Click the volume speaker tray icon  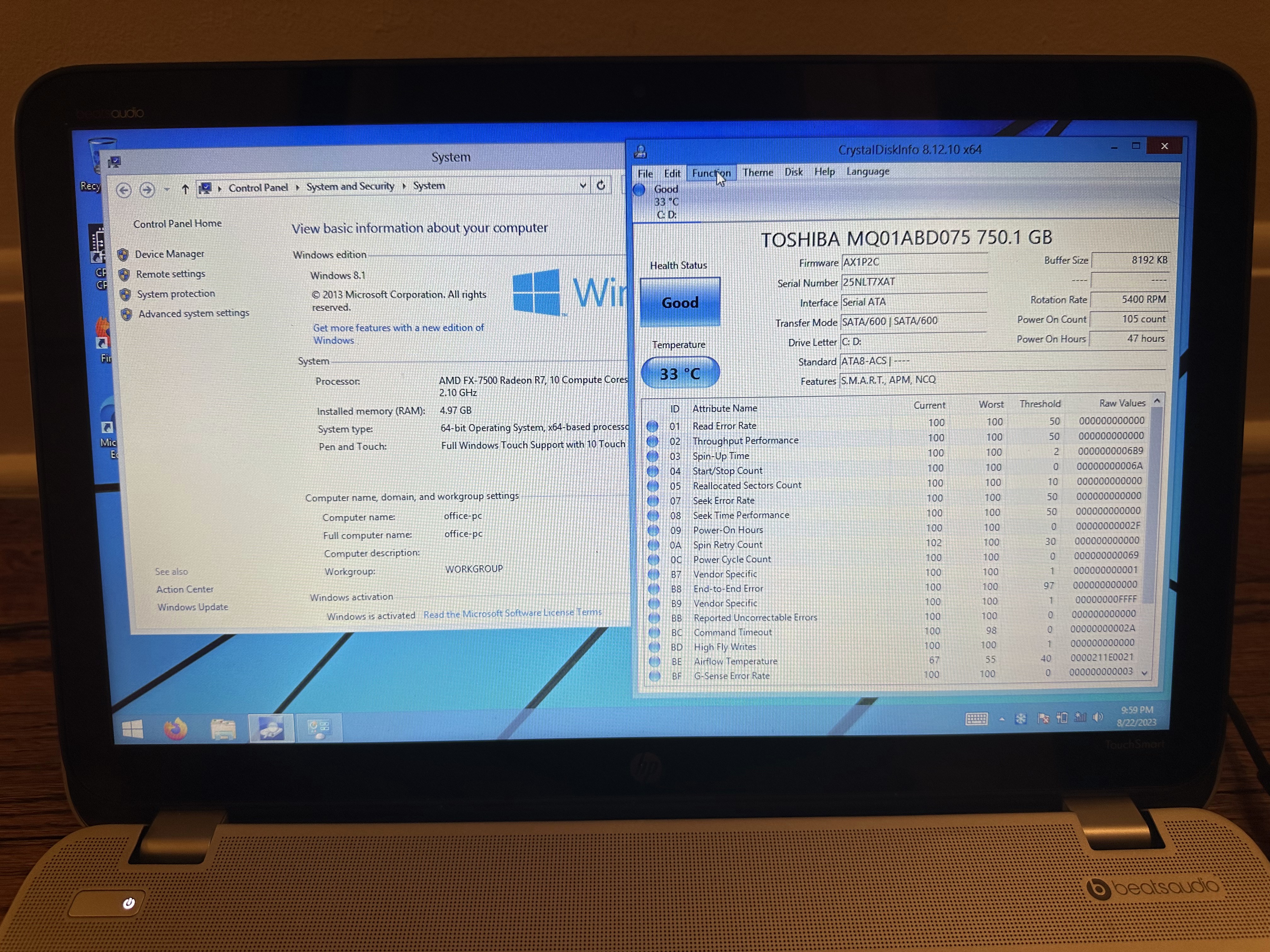coord(1097,717)
